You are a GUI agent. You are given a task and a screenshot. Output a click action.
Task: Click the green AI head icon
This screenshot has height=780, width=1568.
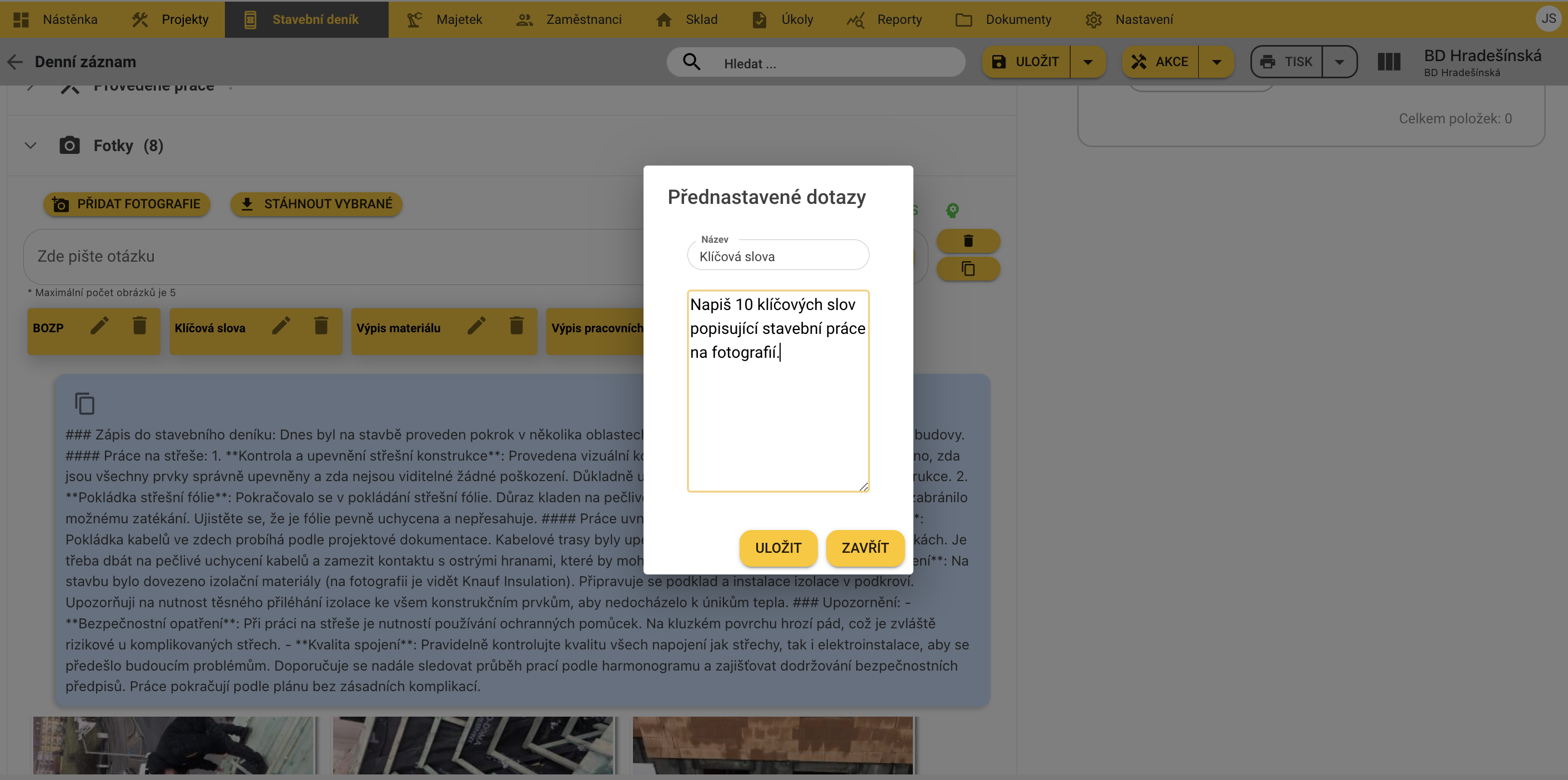tap(952, 211)
